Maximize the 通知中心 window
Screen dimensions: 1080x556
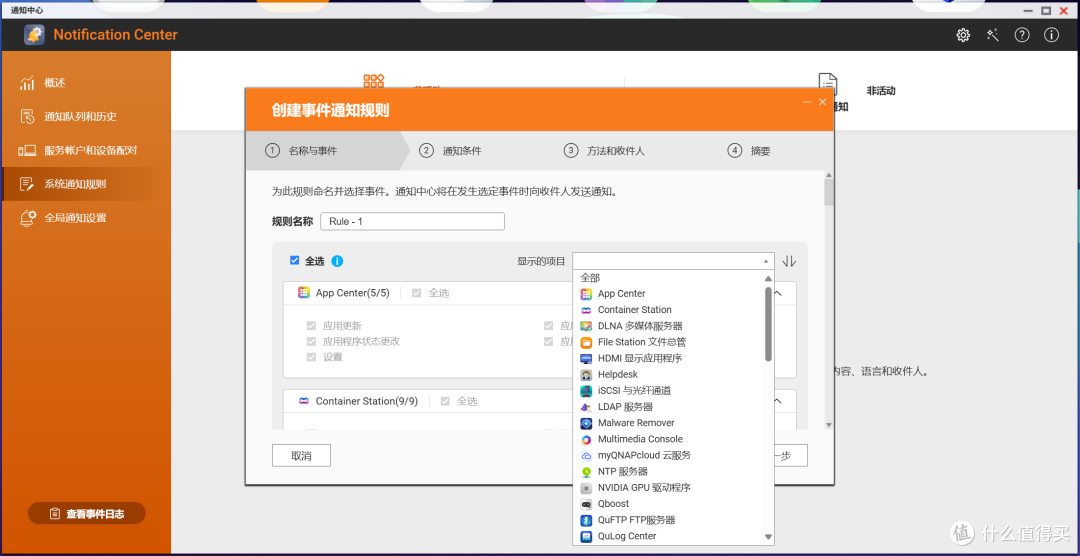point(1046,10)
